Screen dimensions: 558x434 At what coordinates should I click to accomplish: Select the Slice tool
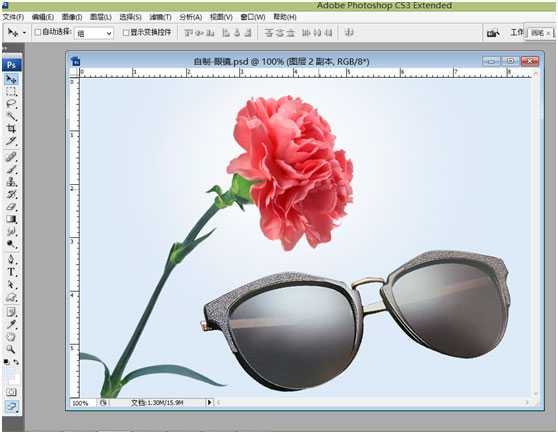12,141
